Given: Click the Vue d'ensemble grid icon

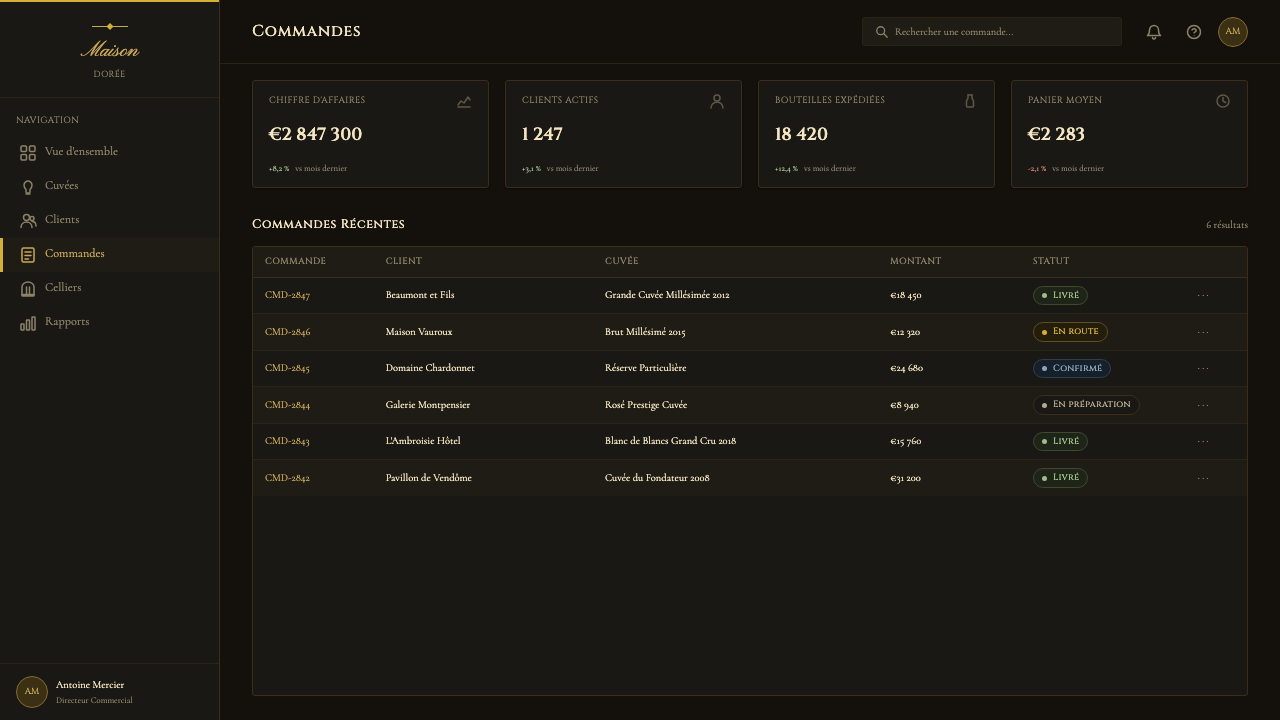Looking at the screenshot, I should point(28,153).
